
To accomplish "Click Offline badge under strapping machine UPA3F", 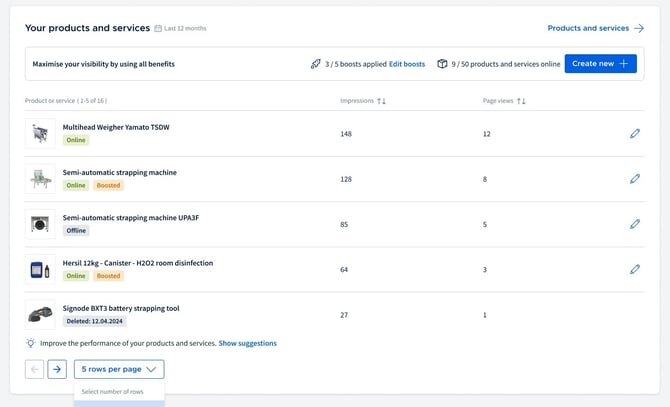I will [x=76, y=231].
